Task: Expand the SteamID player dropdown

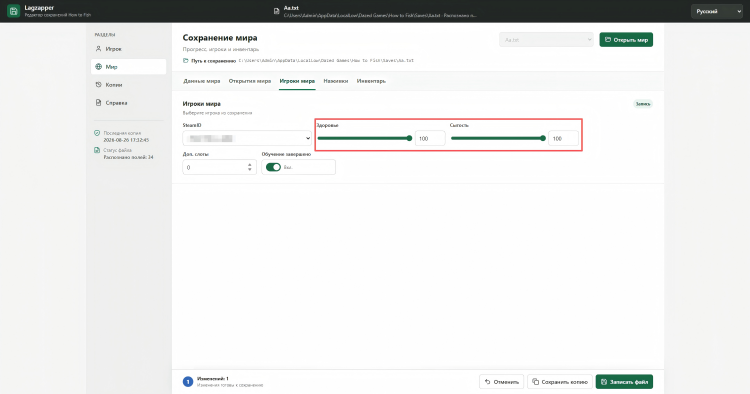Action: [x=247, y=138]
